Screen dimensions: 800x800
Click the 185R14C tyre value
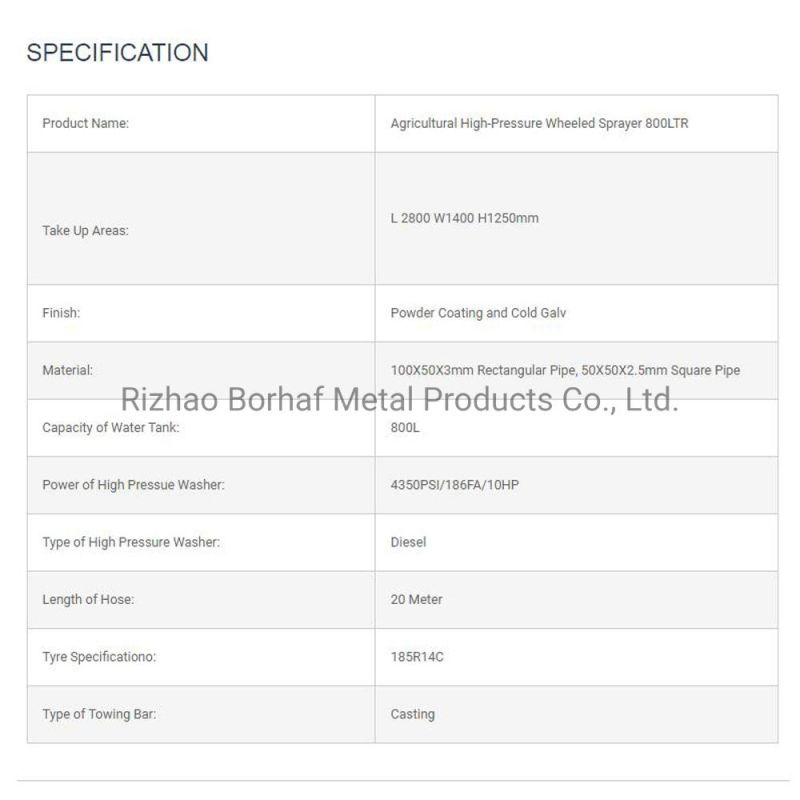click(417, 657)
